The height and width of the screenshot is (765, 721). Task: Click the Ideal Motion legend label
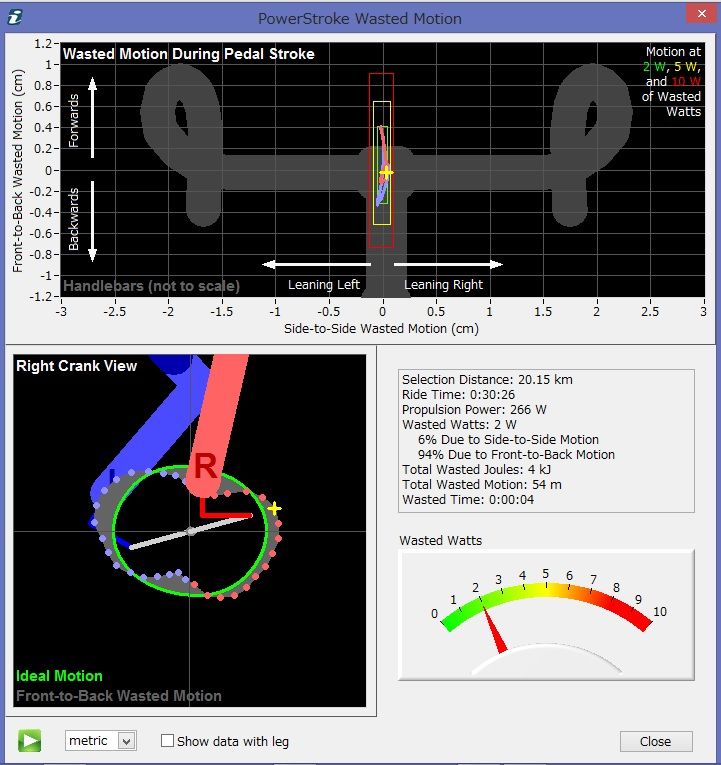(59, 676)
